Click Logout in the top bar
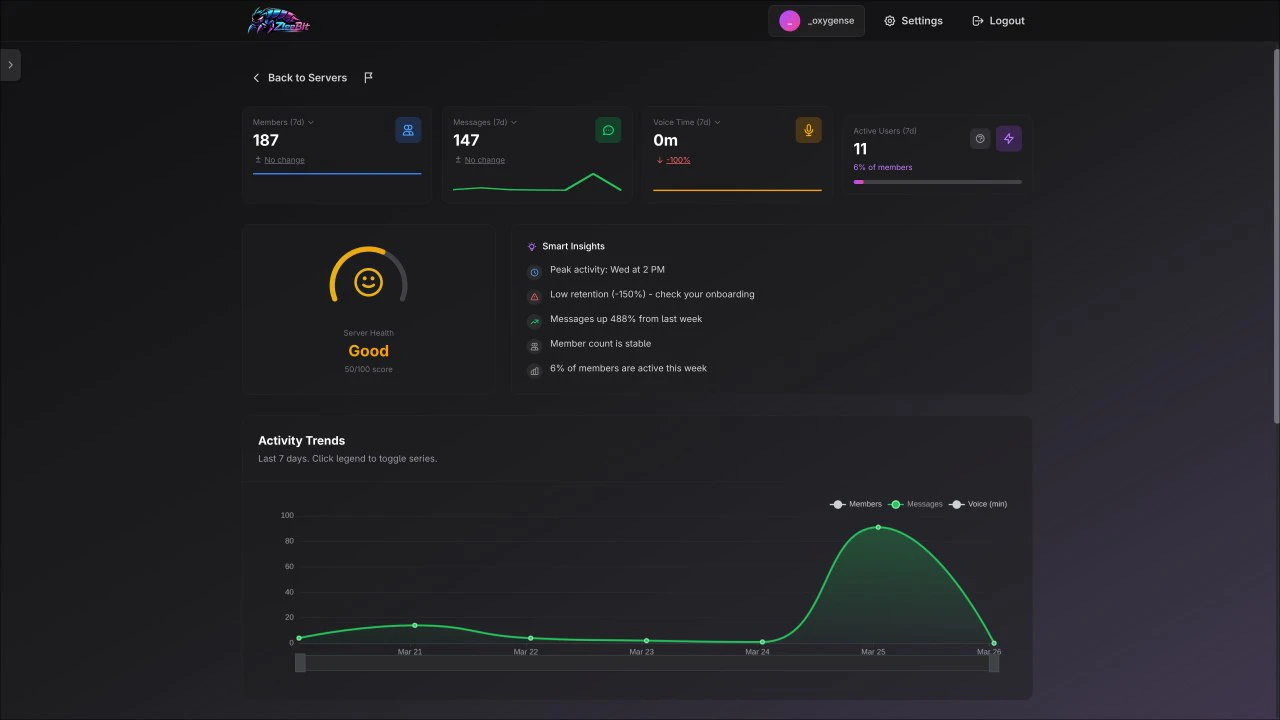 [997, 20]
